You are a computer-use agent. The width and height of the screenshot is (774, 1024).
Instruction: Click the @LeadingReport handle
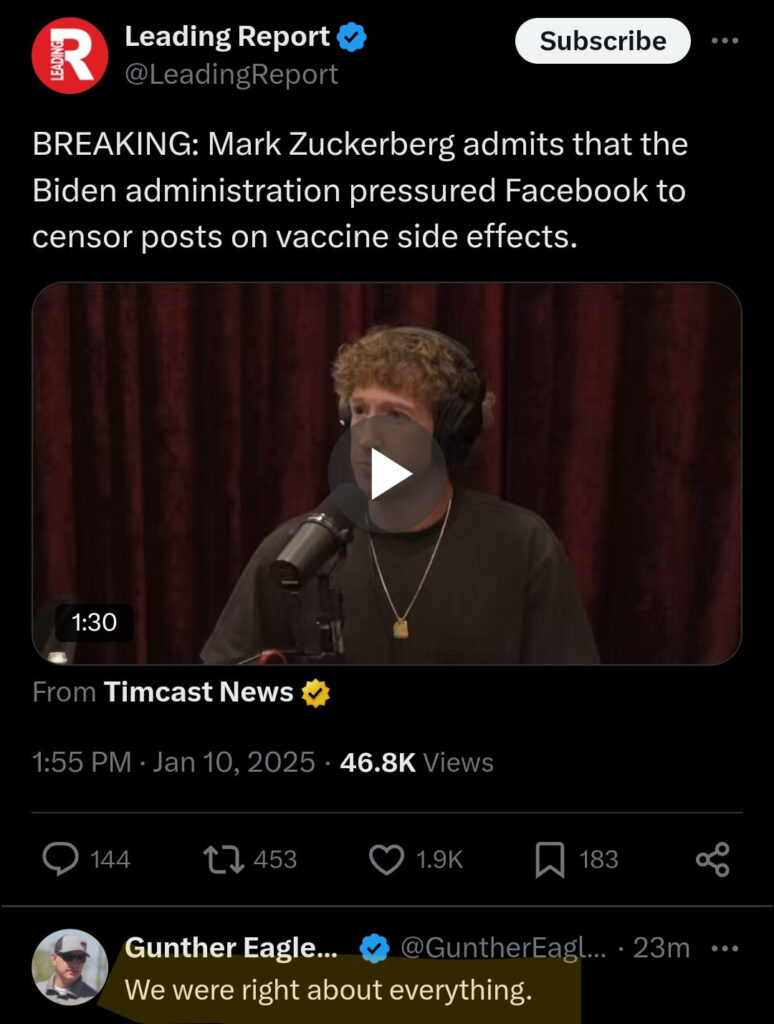pyautogui.click(x=231, y=75)
